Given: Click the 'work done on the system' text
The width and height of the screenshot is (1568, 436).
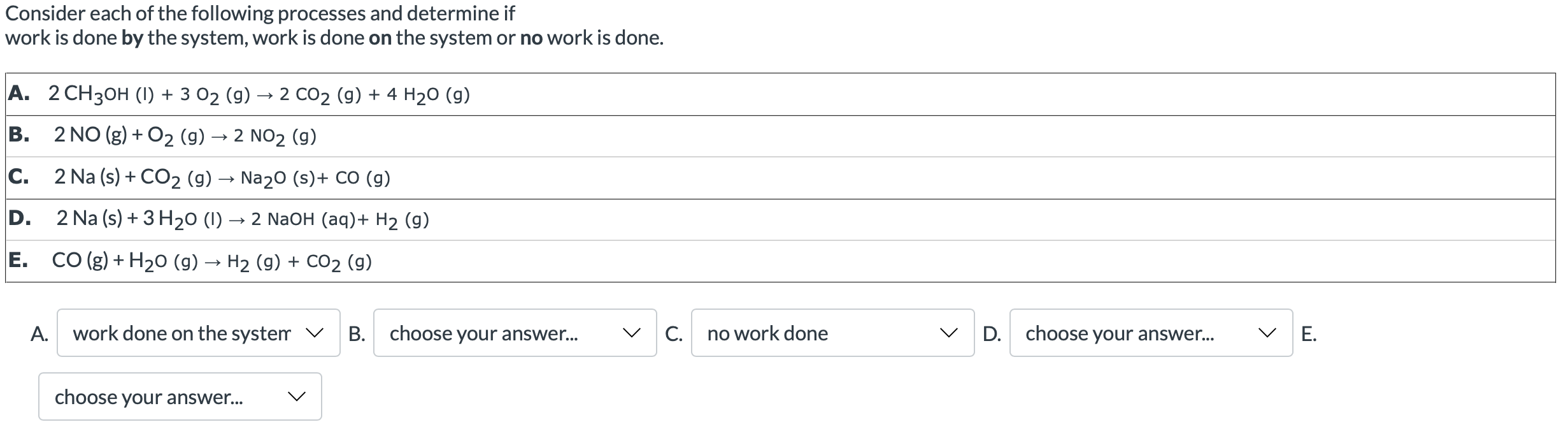Looking at the screenshot, I should 181,333.
